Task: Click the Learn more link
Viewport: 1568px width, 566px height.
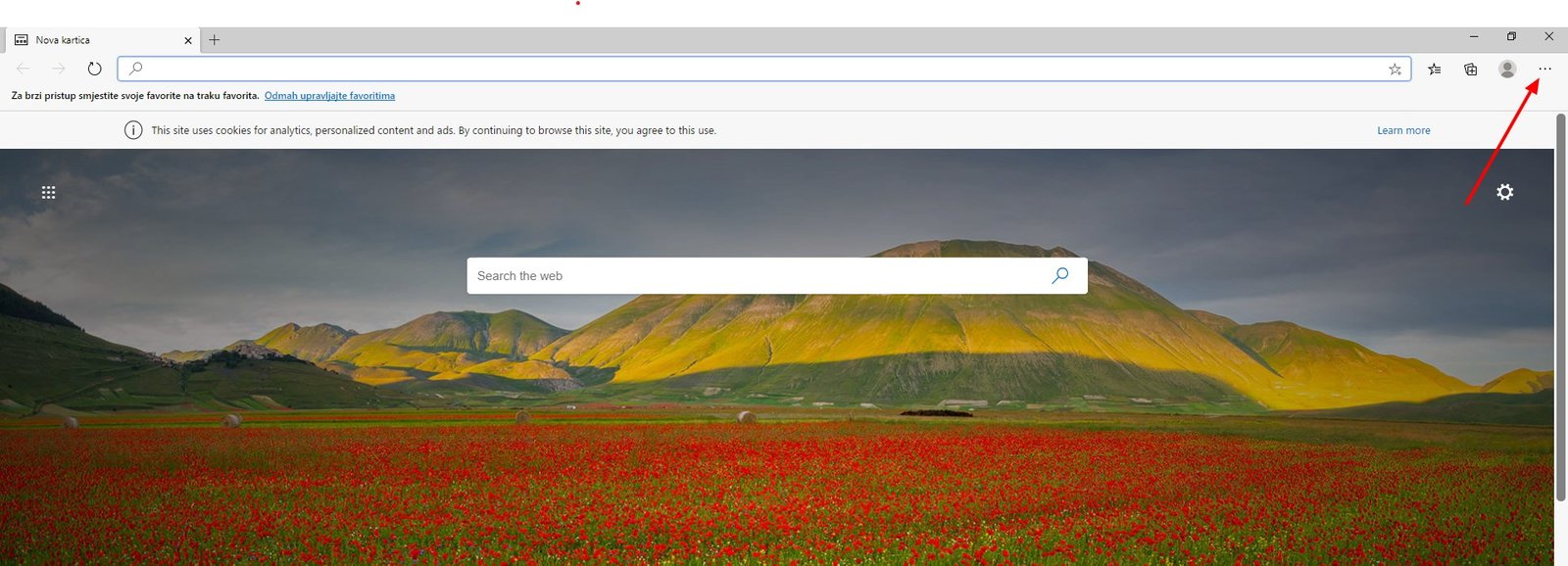Action: [1403, 130]
